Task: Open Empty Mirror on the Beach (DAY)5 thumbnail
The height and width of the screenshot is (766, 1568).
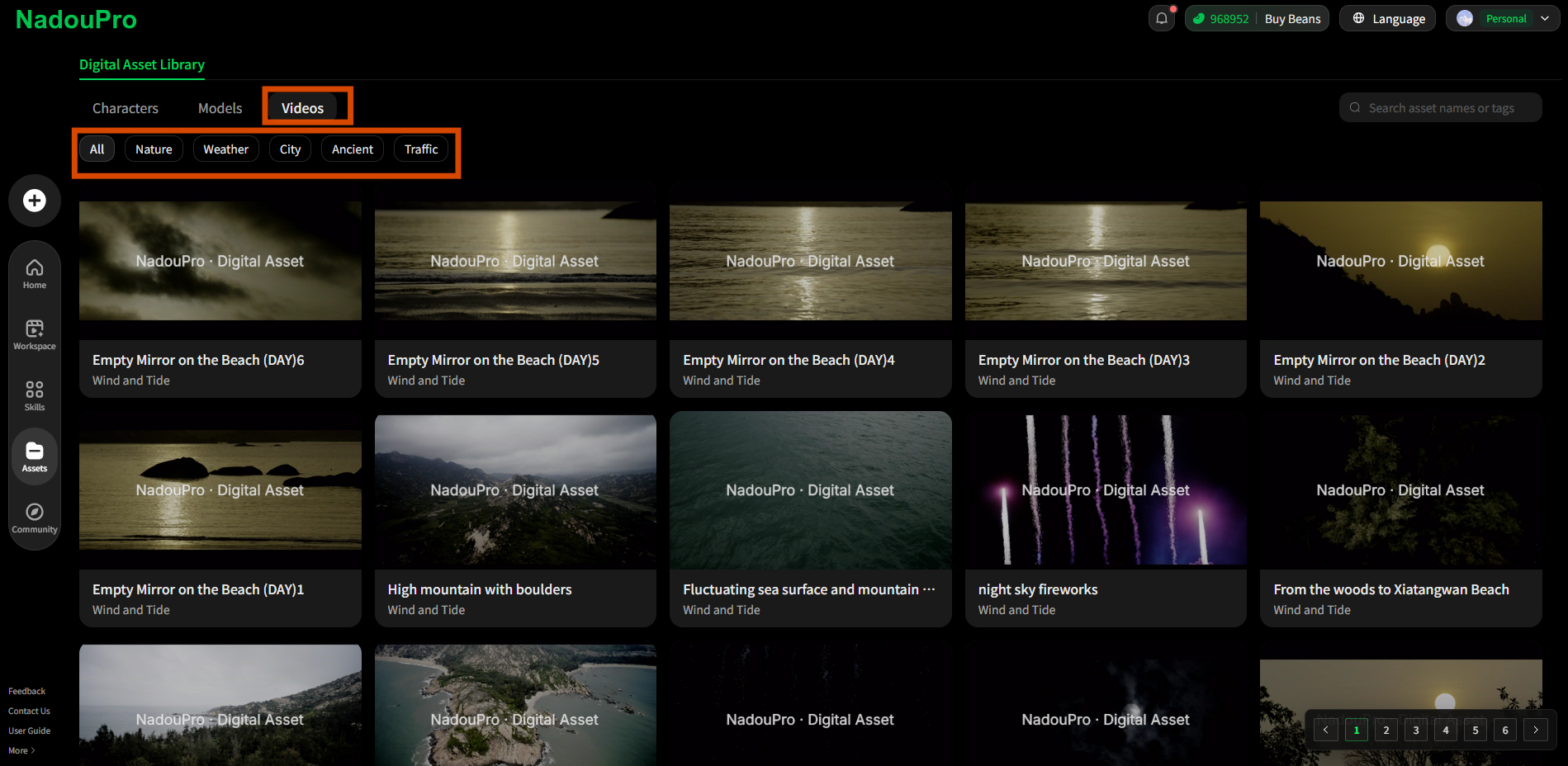Action: point(515,261)
